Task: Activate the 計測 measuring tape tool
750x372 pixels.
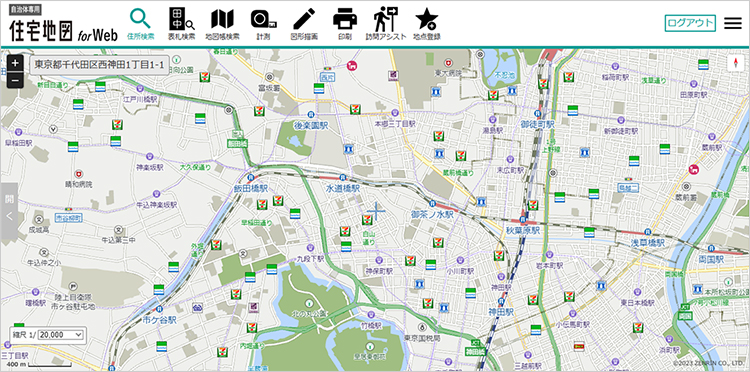Action: tap(264, 24)
